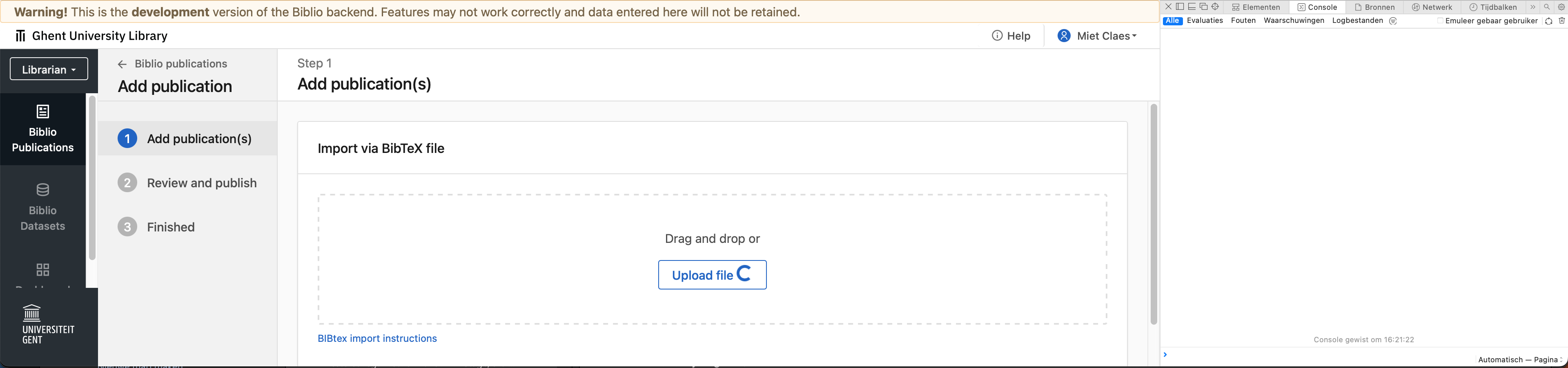Click the console input prompt arrow
Screen dimensions: 1568x368
1165,354
